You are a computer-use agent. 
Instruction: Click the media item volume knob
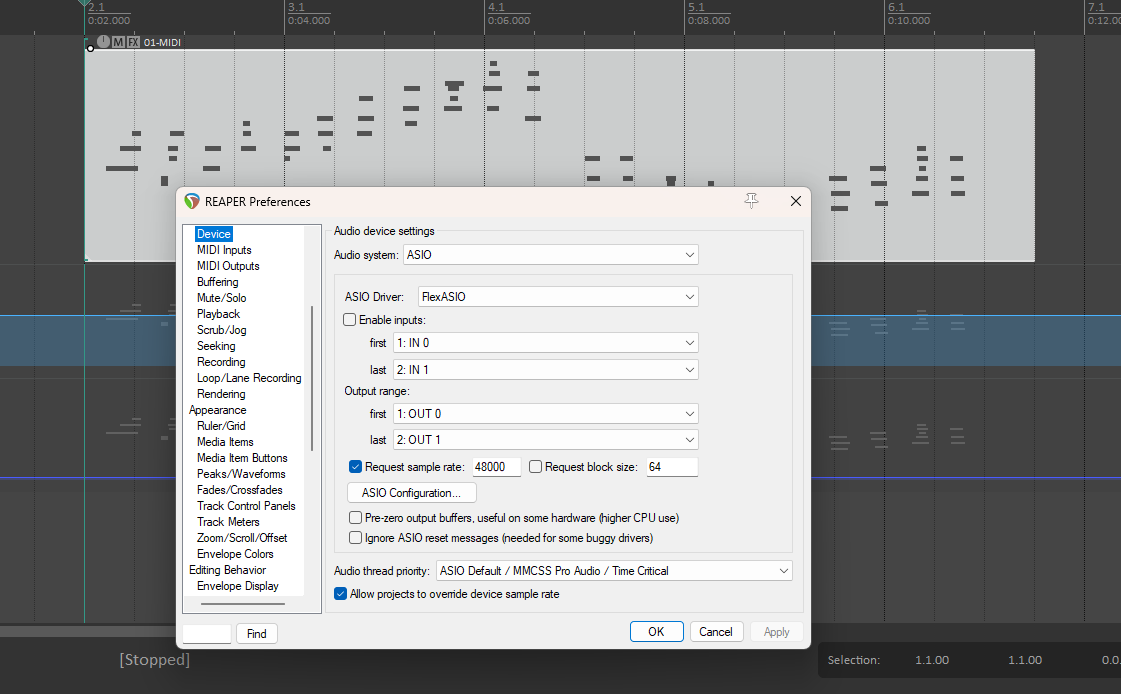tap(104, 42)
